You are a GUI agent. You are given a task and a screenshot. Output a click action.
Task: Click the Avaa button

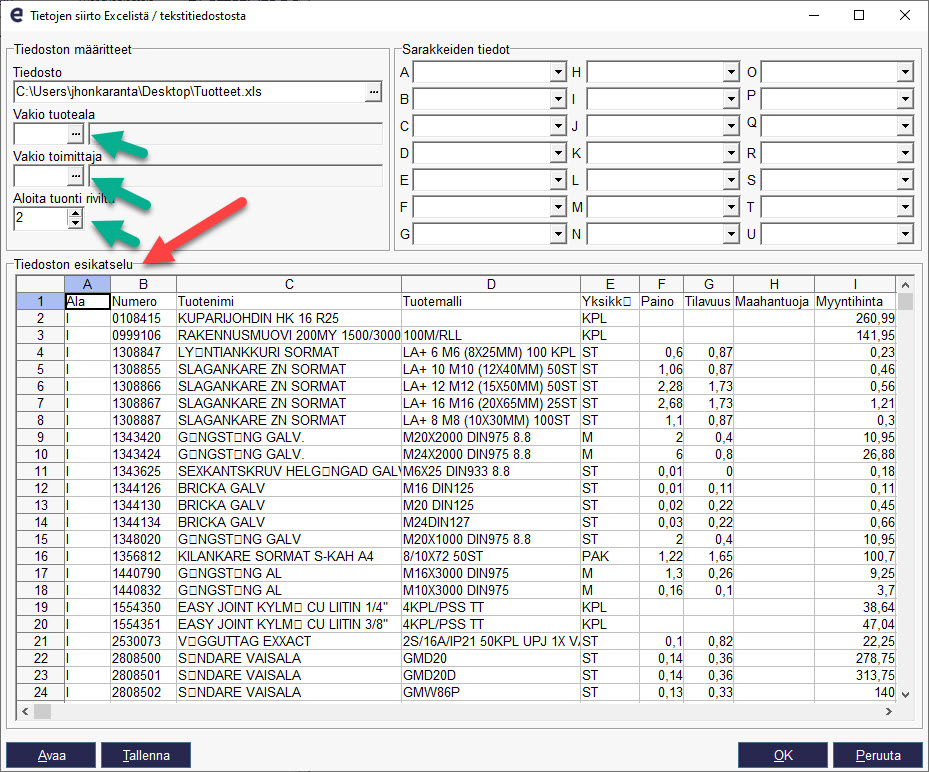tap(51, 755)
